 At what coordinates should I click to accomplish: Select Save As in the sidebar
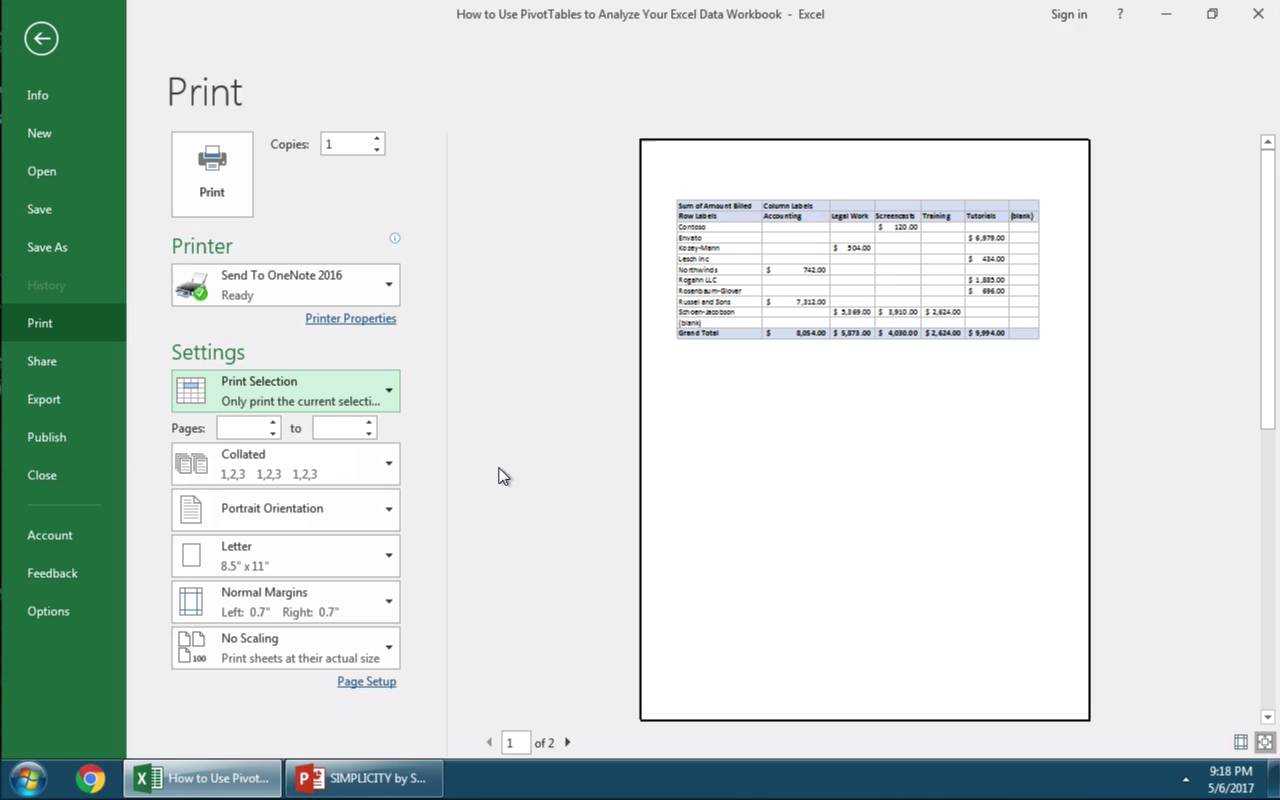[47, 247]
